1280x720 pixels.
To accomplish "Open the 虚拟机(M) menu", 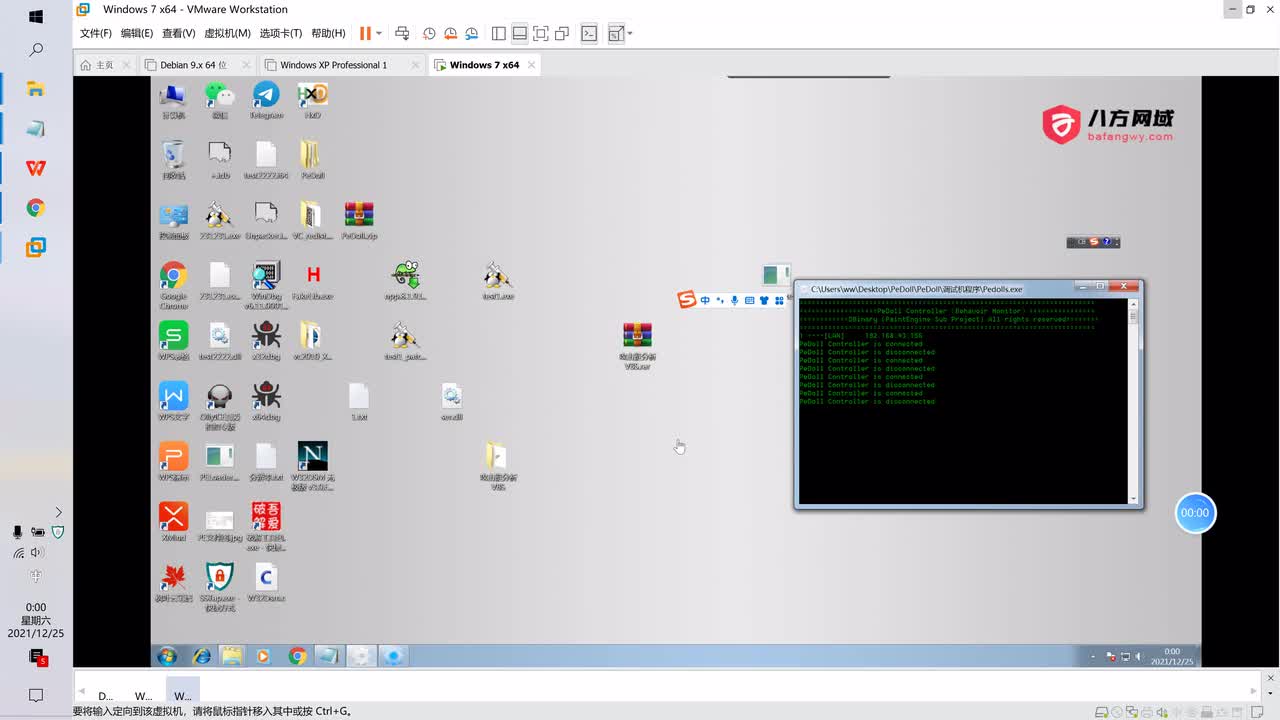I will 227,33.
